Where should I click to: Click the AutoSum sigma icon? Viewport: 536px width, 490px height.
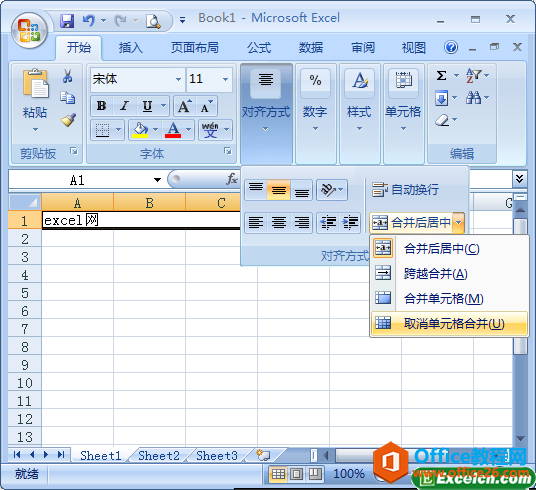pos(441,76)
